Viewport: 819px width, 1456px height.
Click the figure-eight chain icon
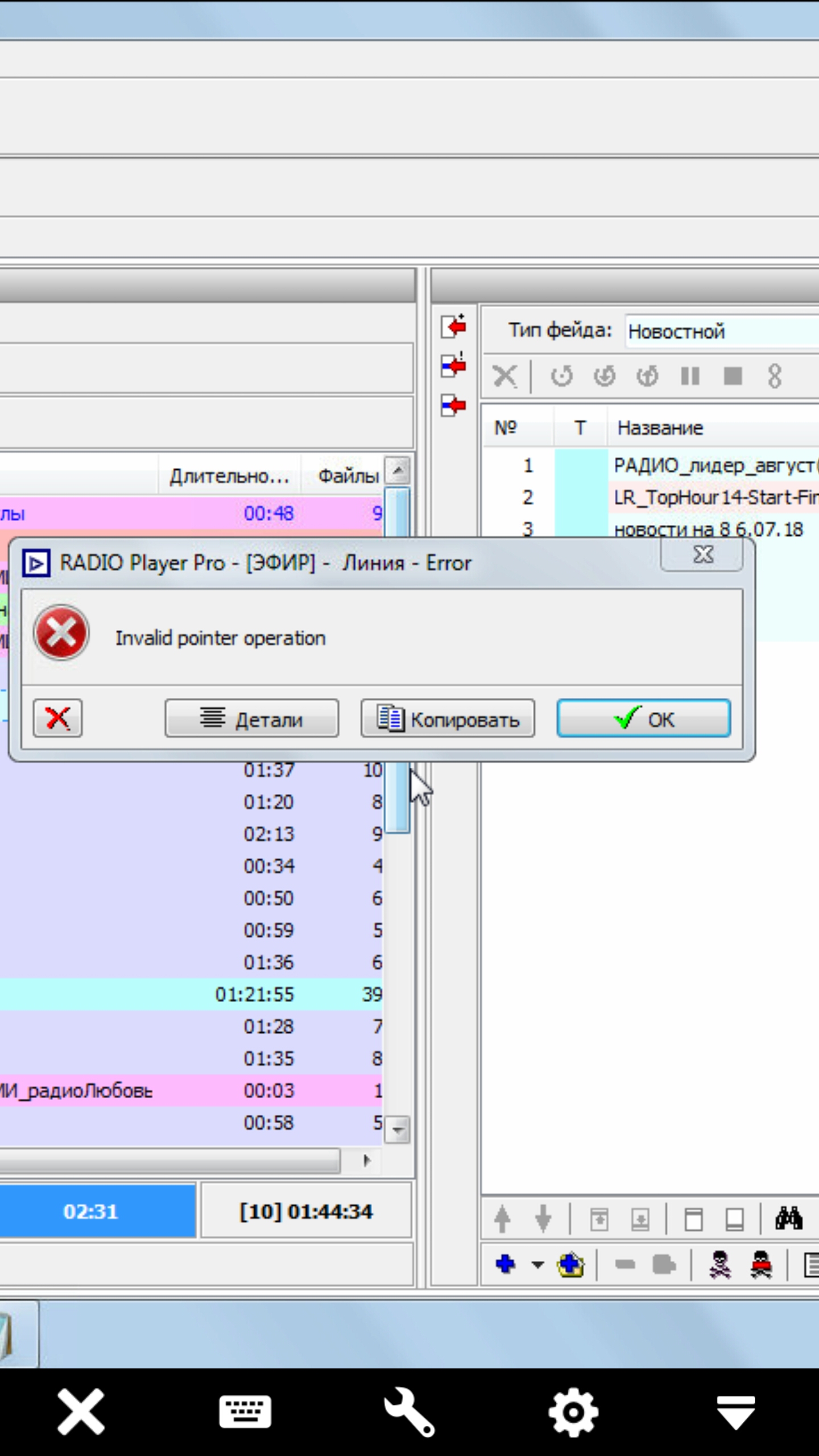775,376
